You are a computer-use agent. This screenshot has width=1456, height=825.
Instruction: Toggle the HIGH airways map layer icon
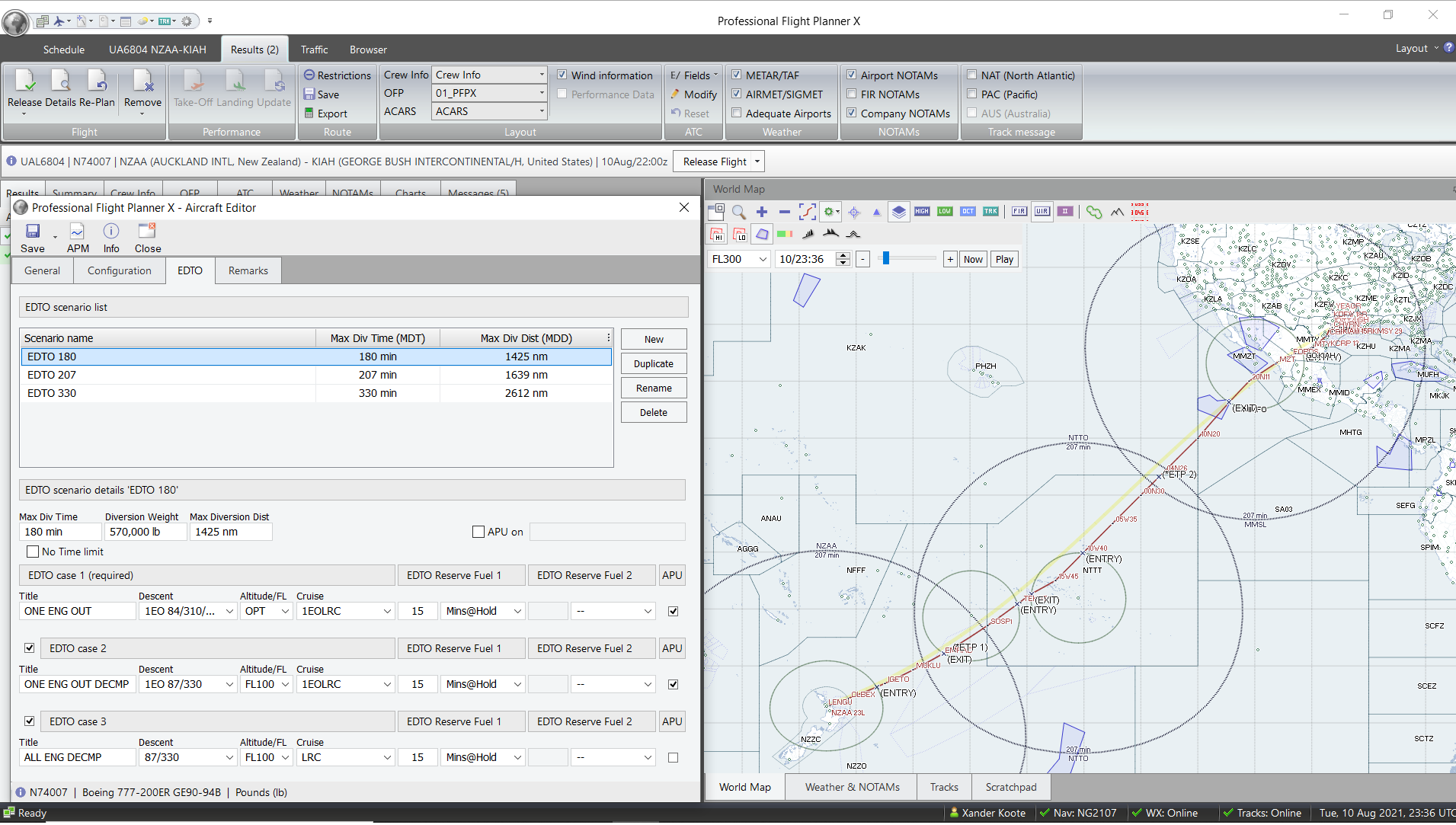[x=922, y=212]
